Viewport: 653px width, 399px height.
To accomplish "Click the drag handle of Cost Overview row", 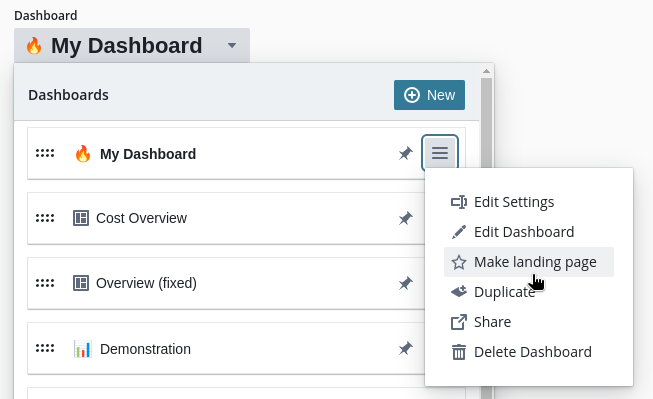I will click(x=45, y=218).
